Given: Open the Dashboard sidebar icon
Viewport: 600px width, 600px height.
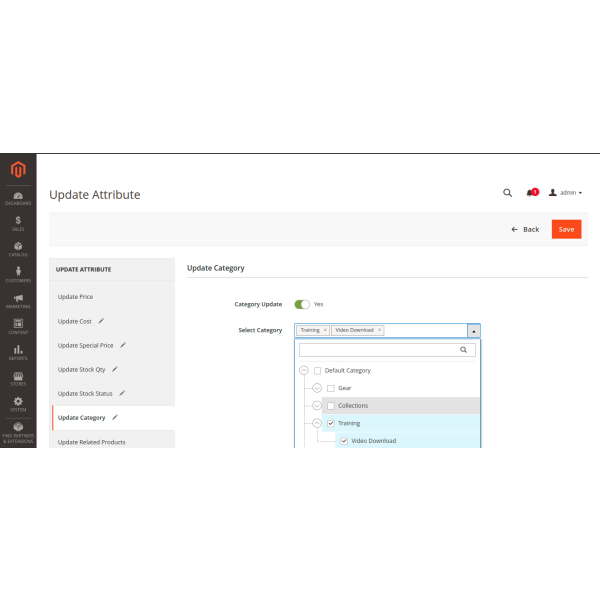Looking at the screenshot, I should 18,197.
